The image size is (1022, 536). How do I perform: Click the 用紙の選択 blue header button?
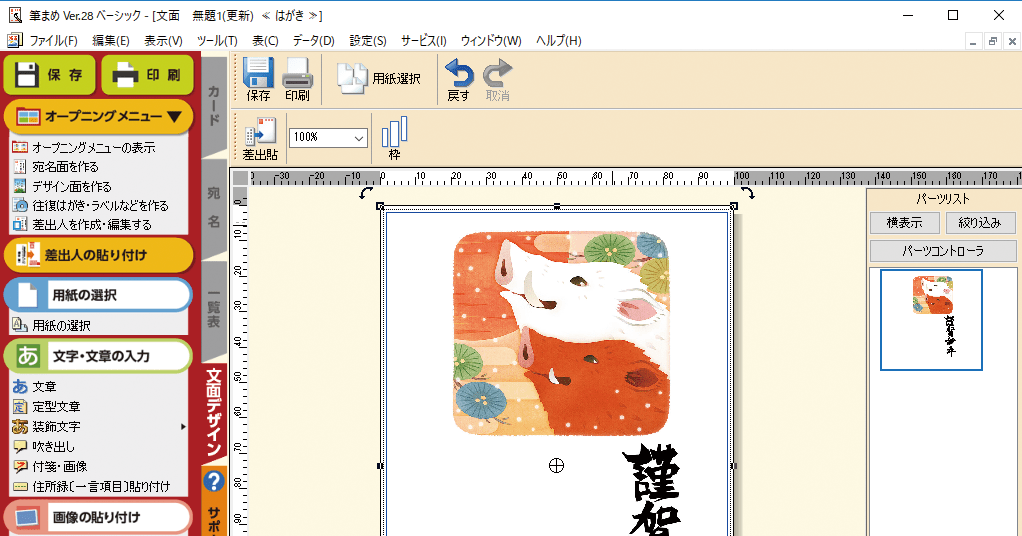coord(98,295)
